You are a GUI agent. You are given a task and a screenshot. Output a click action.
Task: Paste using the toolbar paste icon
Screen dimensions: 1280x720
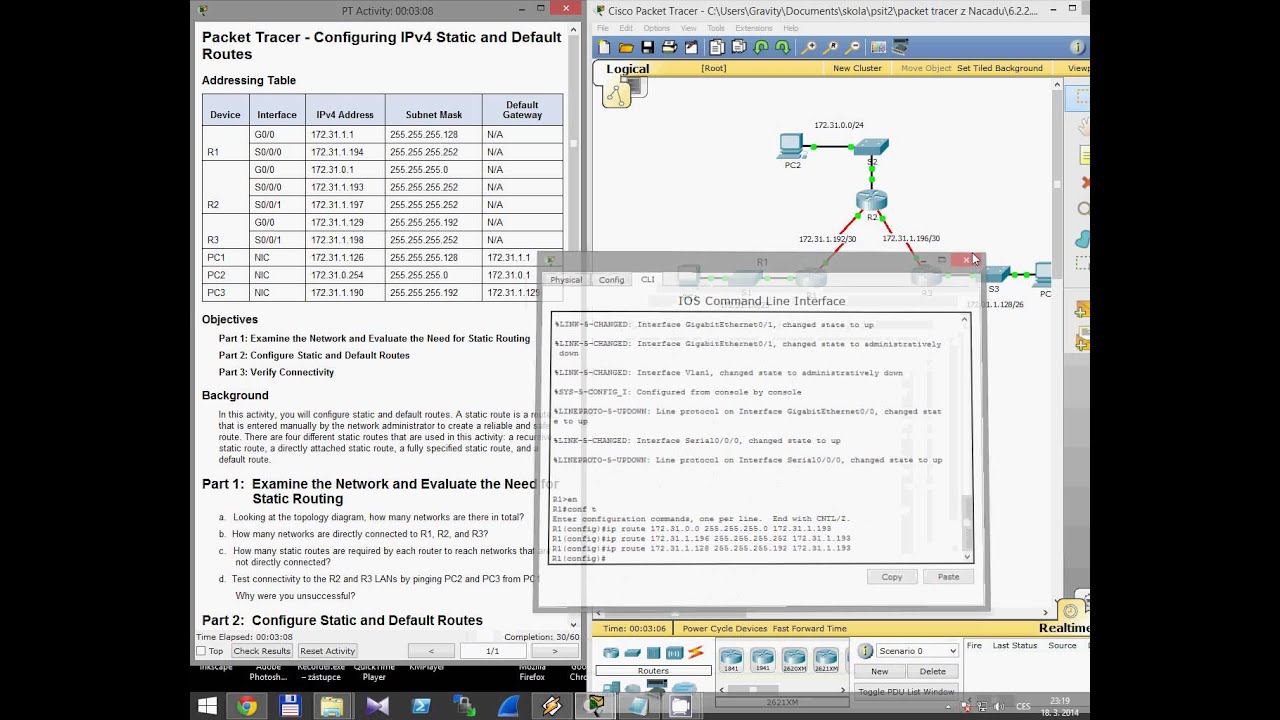[x=739, y=47]
